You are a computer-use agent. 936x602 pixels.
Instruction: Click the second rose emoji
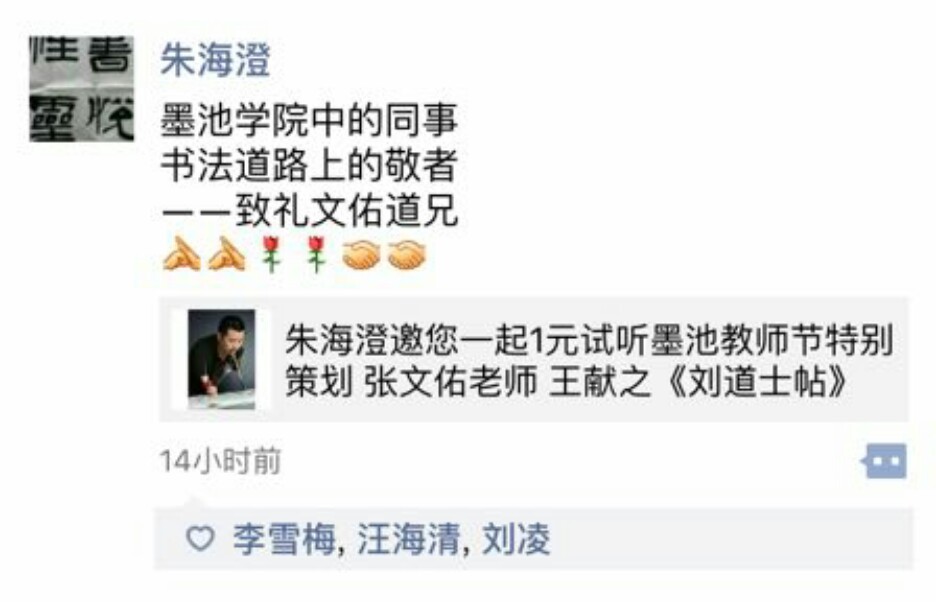pyautogui.click(x=316, y=254)
